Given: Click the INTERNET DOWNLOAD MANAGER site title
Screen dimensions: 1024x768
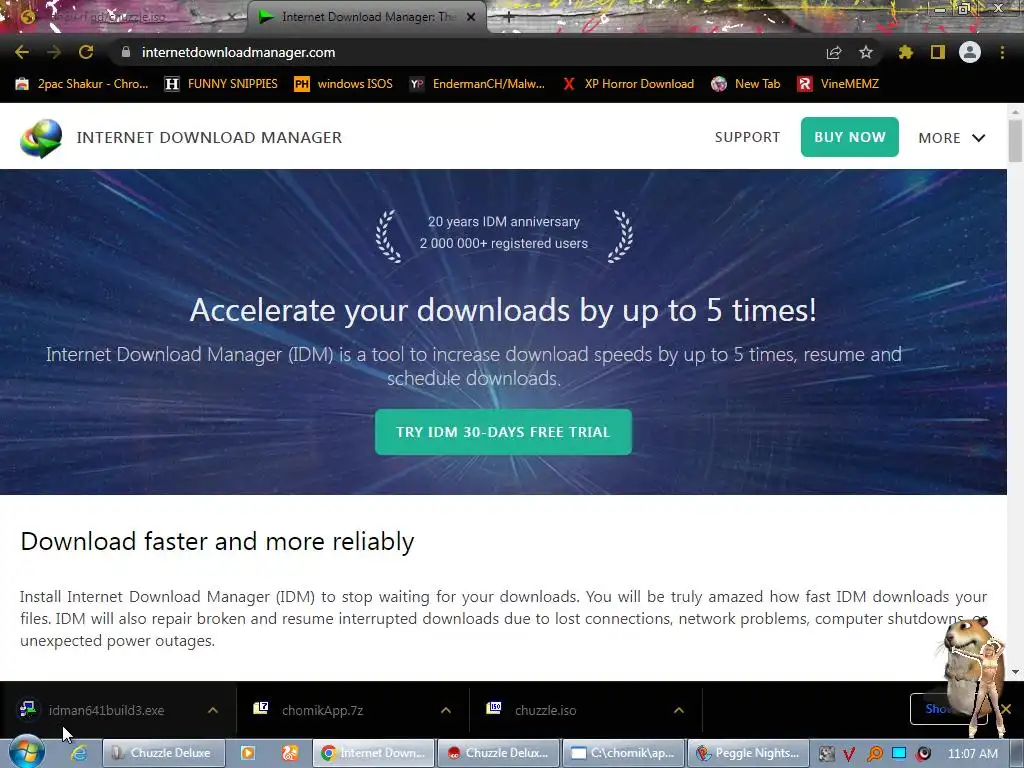Looking at the screenshot, I should click(209, 138).
